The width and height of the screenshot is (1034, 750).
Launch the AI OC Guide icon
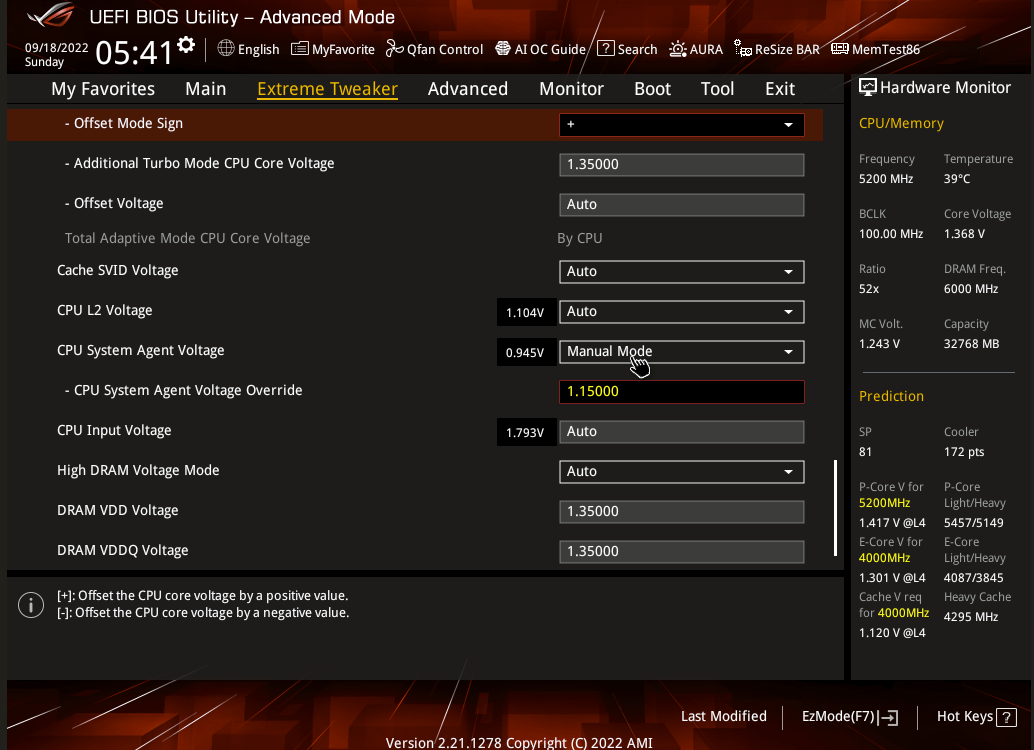(502, 48)
